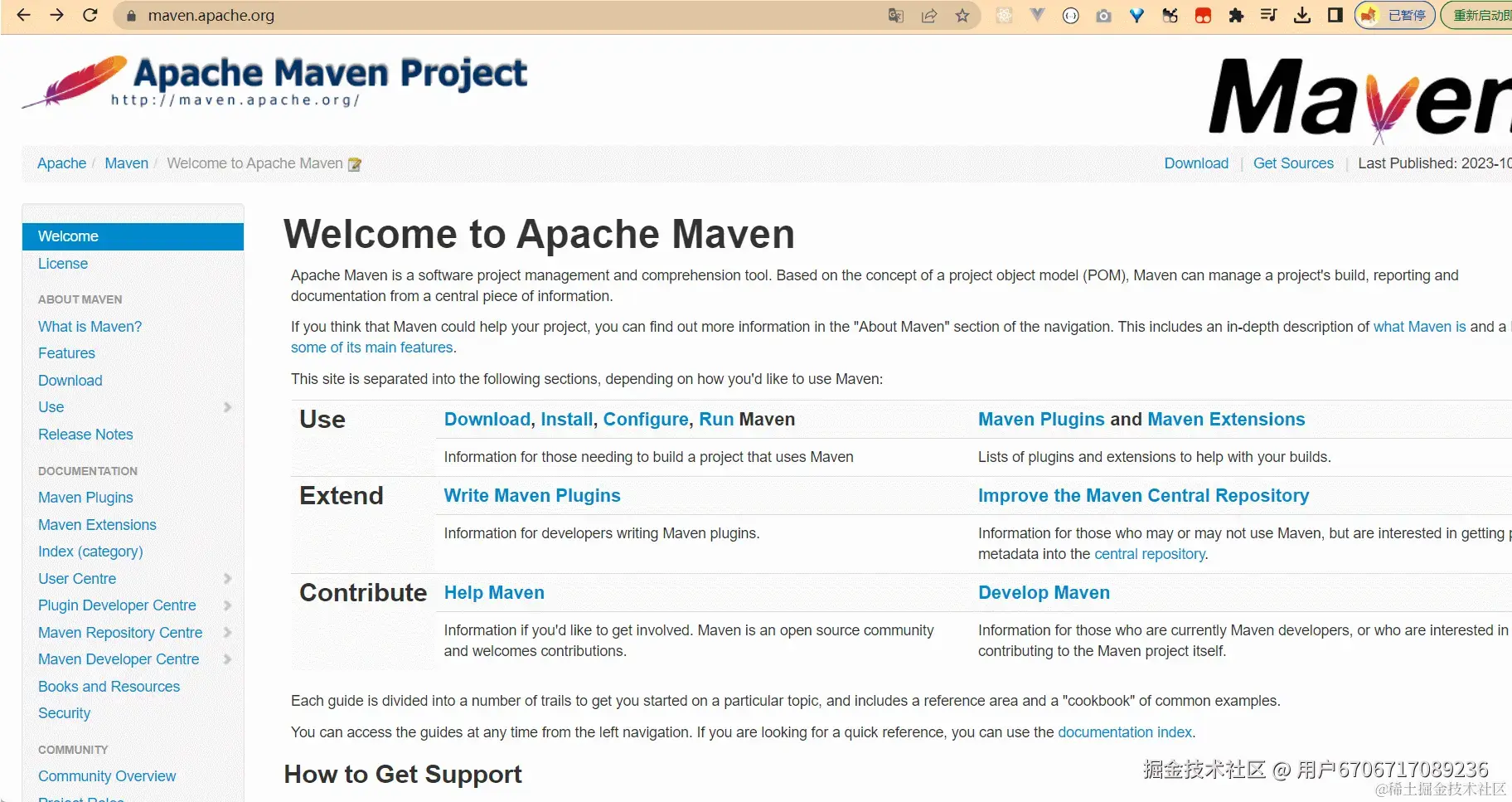Select Welcome in the left navigation
The height and width of the screenshot is (802, 1512).
[133, 236]
